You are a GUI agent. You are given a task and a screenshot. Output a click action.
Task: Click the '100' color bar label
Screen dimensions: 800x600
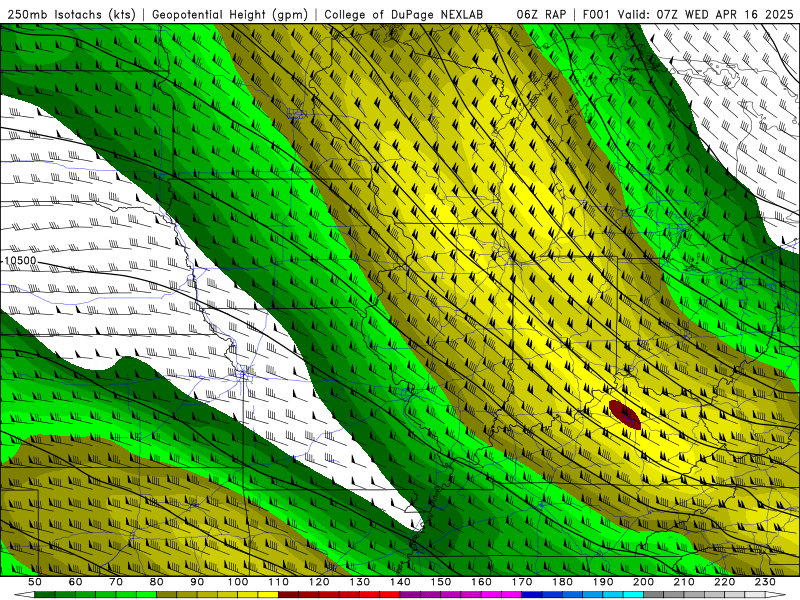pyautogui.click(x=238, y=582)
